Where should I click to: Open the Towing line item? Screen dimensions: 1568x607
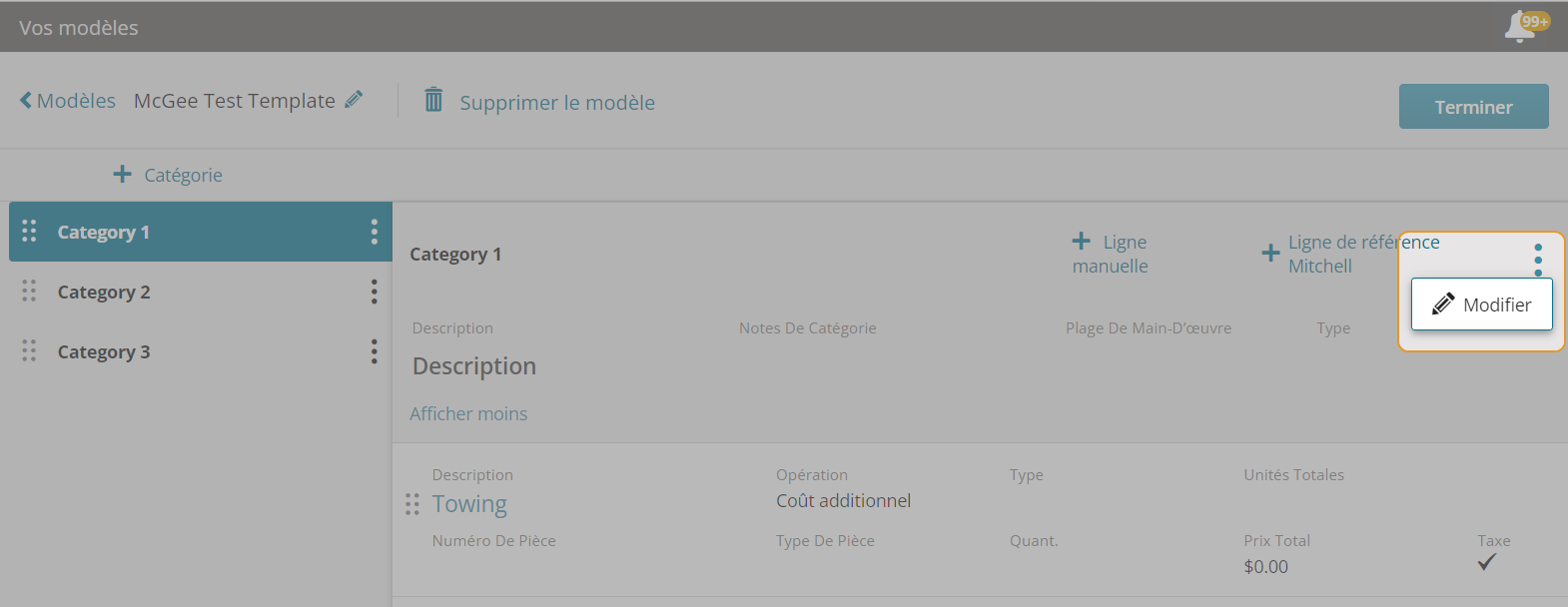coord(469,504)
